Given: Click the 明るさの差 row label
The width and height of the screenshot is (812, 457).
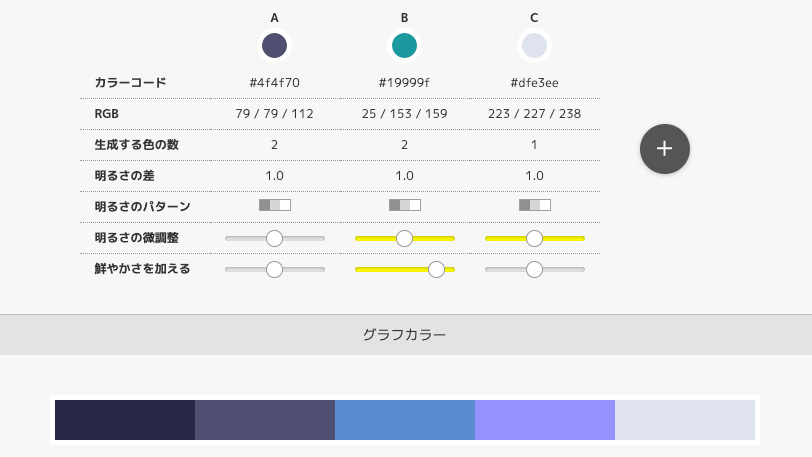Looking at the screenshot, I should tap(124, 176).
